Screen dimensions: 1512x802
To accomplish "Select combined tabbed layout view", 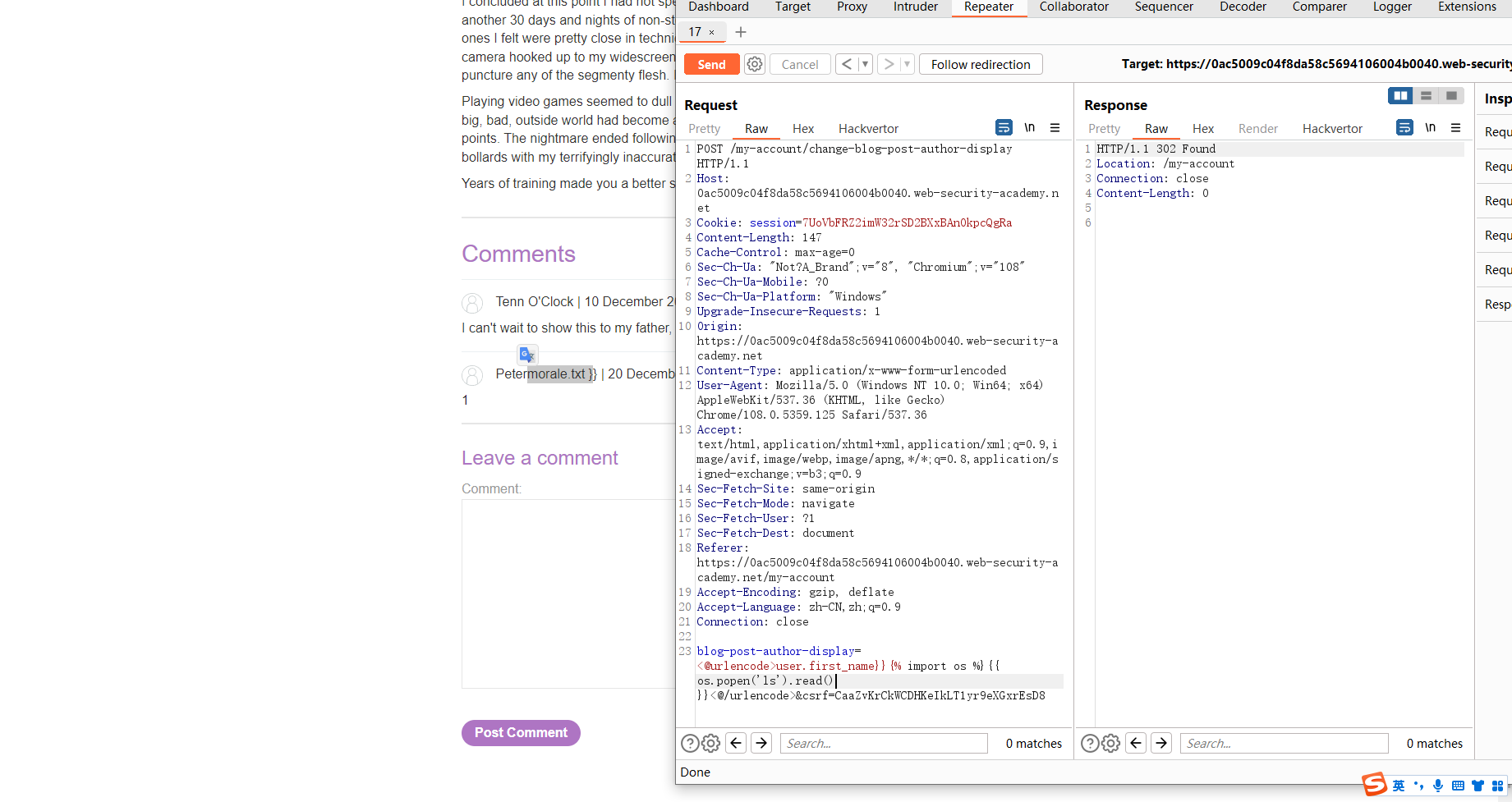I will click(x=1451, y=96).
